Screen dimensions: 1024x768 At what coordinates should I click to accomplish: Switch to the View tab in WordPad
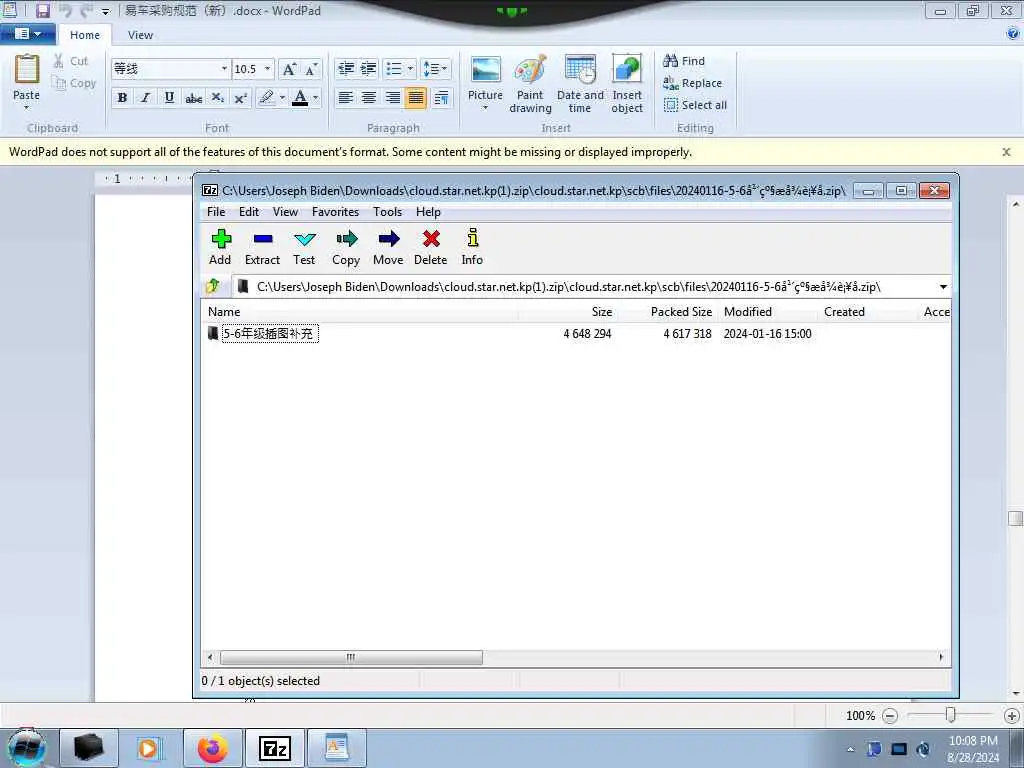click(140, 35)
